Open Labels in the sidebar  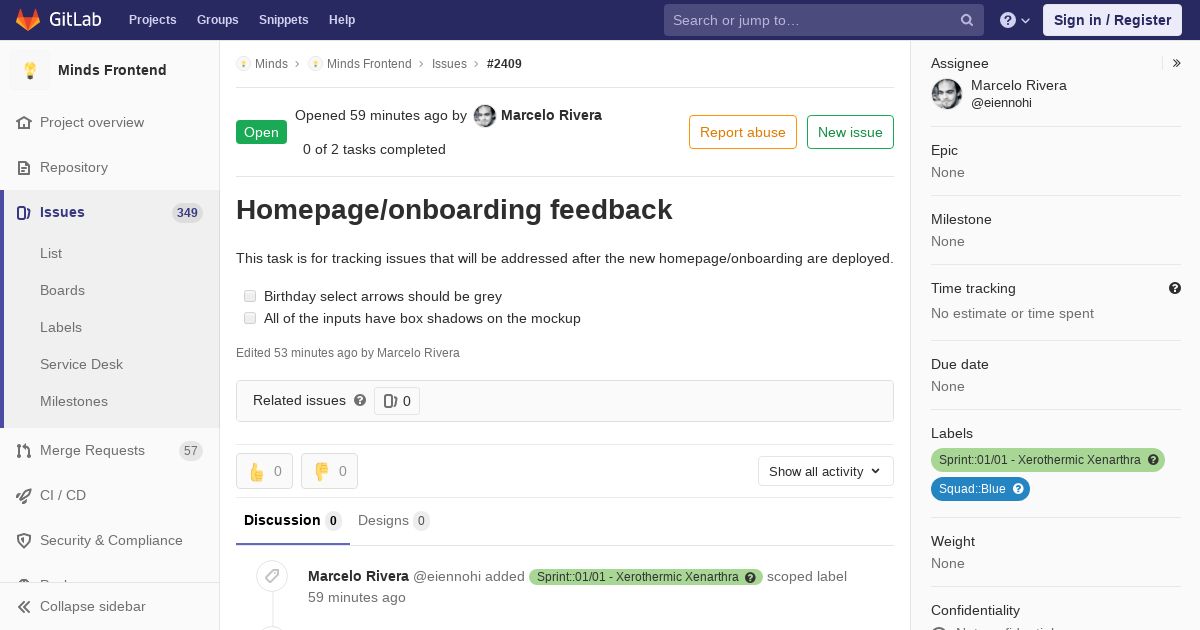point(61,327)
